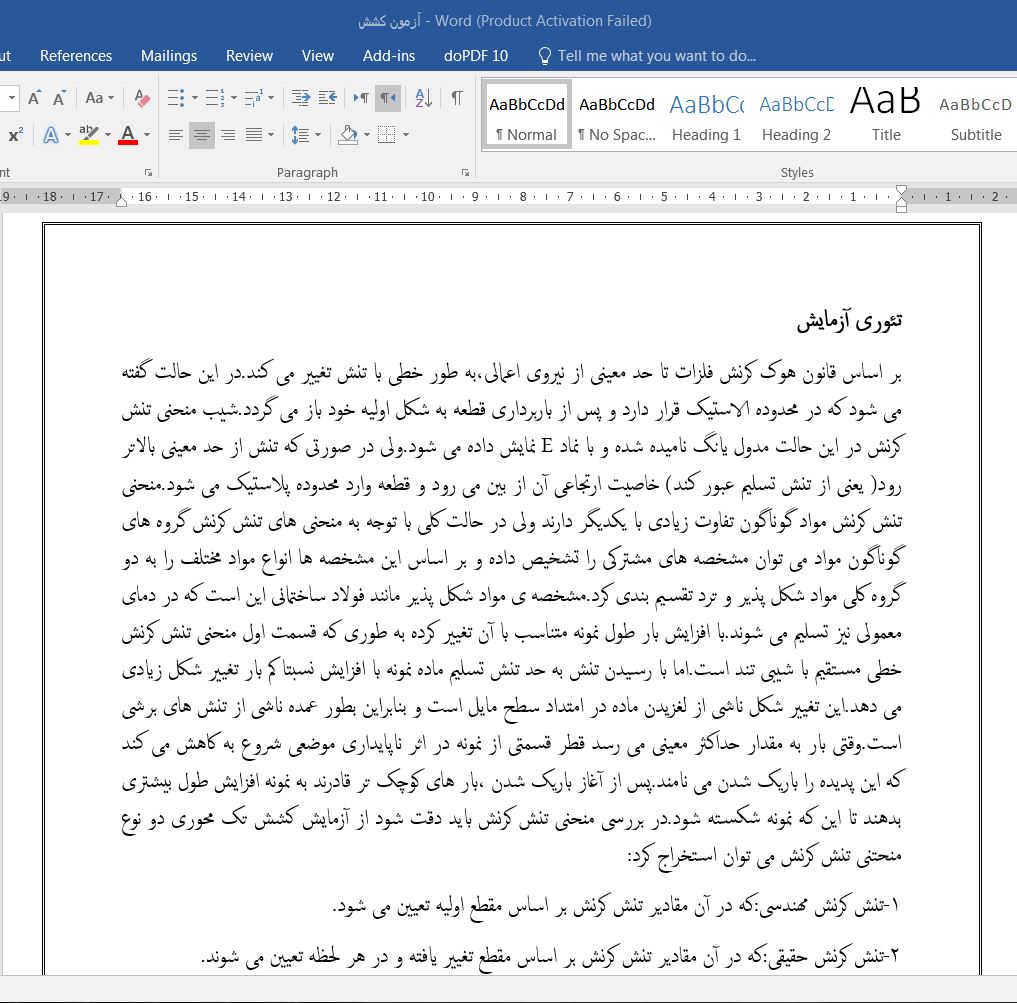Screen dimensions: 1017x1003
Task: Apply the No Spacing style
Action: coord(617,115)
